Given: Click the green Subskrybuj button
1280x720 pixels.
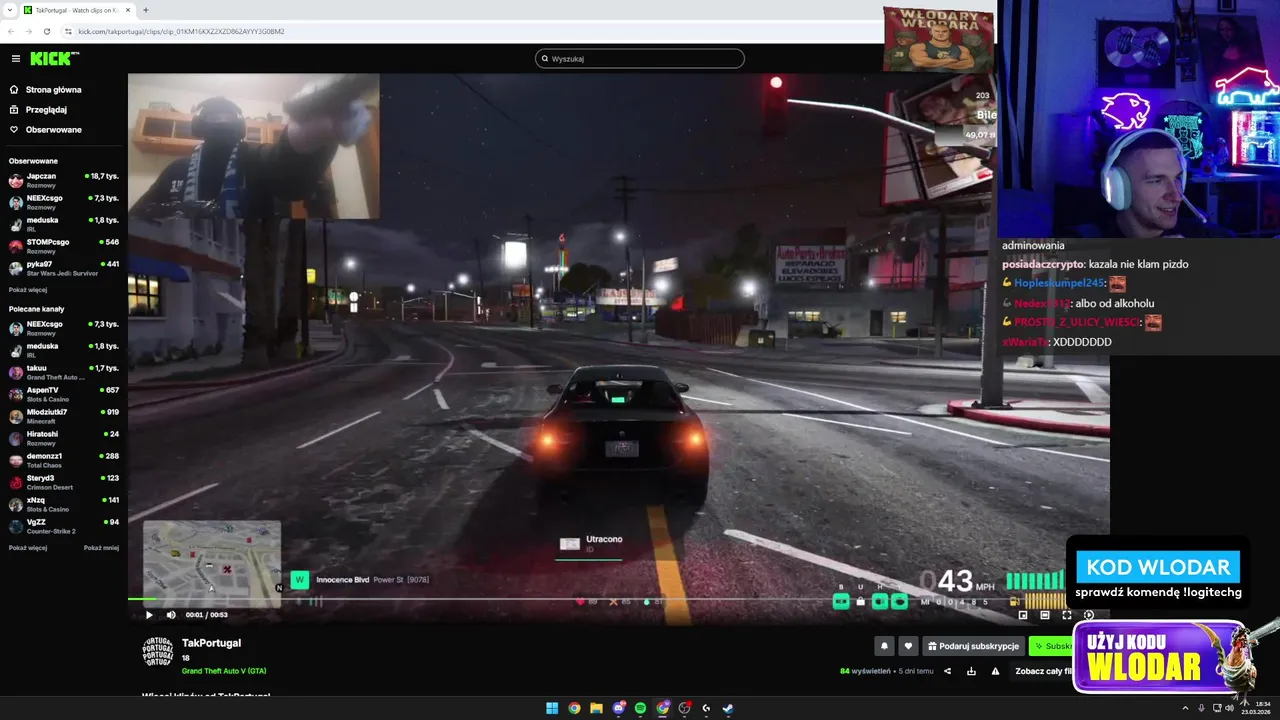Looking at the screenshot, I should (1050, 646).
